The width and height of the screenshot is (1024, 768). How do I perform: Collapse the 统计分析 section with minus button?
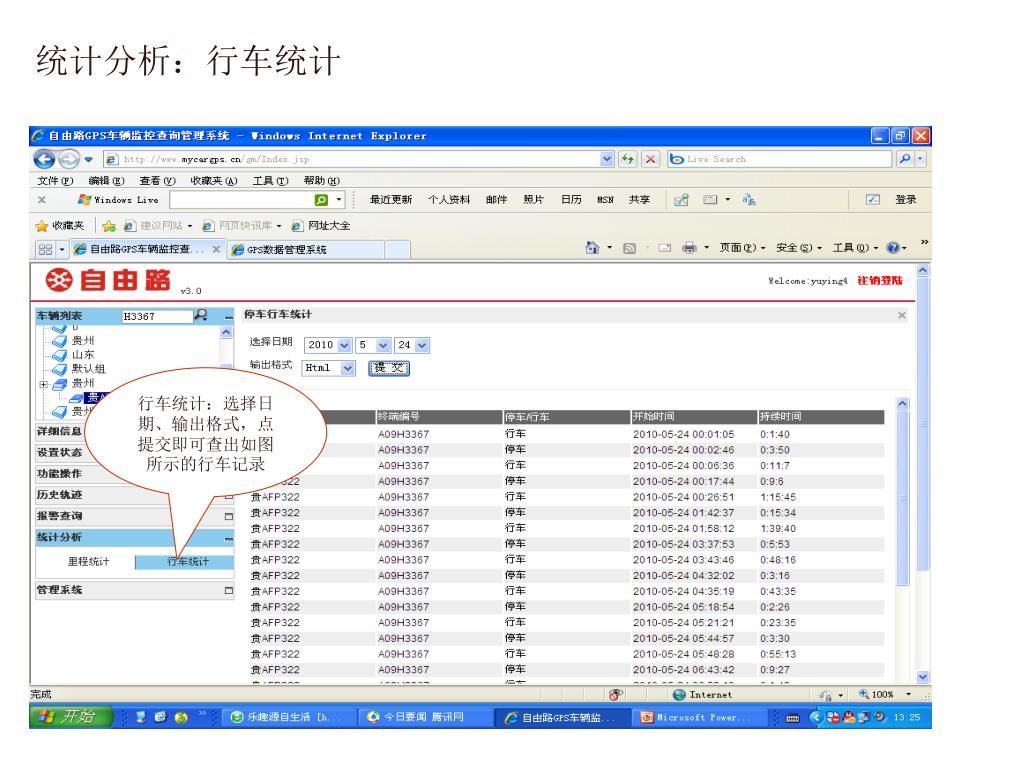click(x=228, y=538)
